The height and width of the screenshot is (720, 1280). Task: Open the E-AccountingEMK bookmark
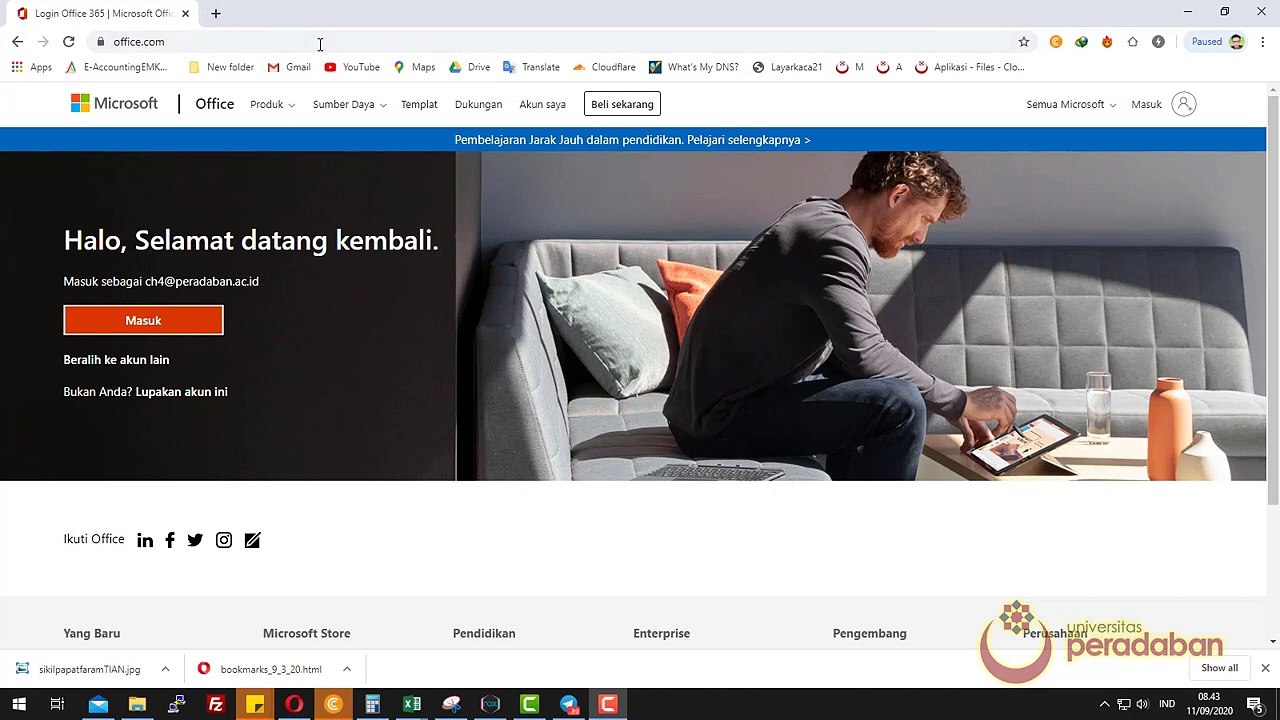pos(116,67)
